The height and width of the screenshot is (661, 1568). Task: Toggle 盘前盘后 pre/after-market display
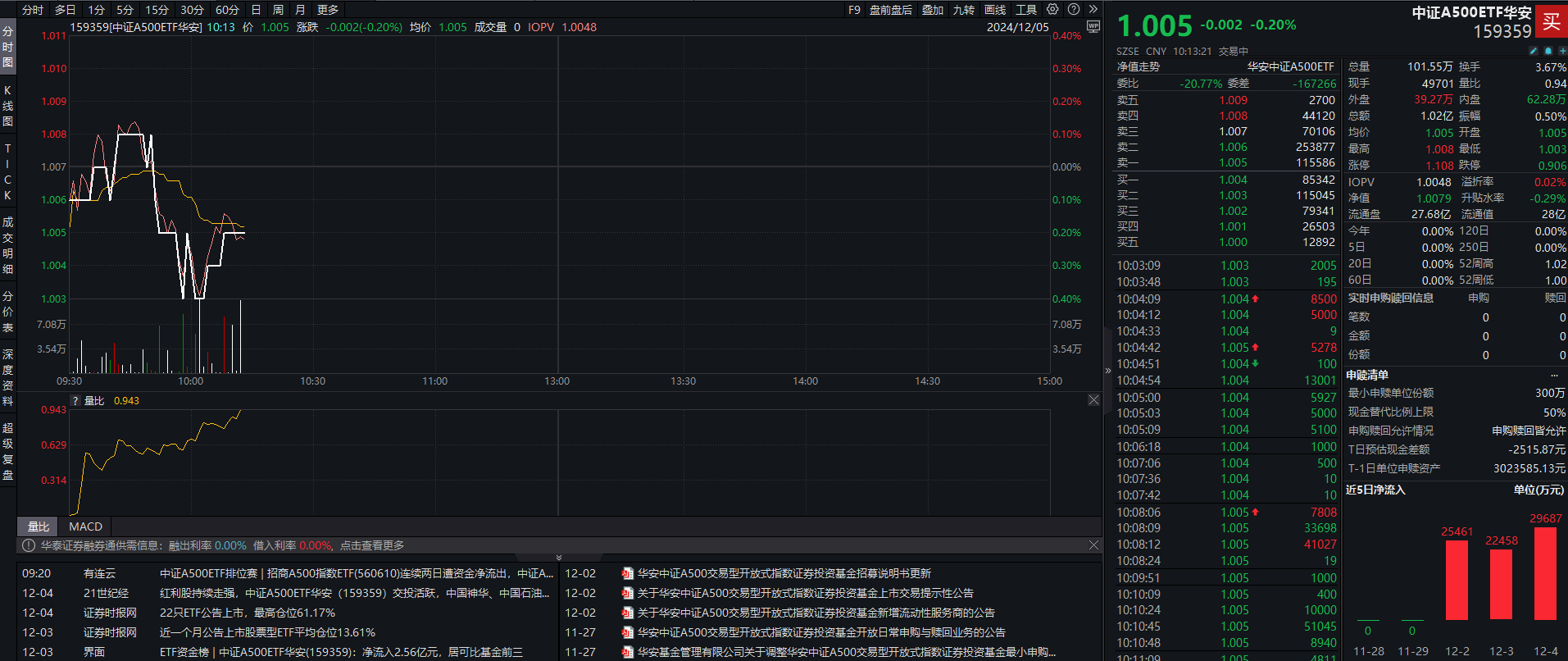pyautogui.click(x=891, y=10)
